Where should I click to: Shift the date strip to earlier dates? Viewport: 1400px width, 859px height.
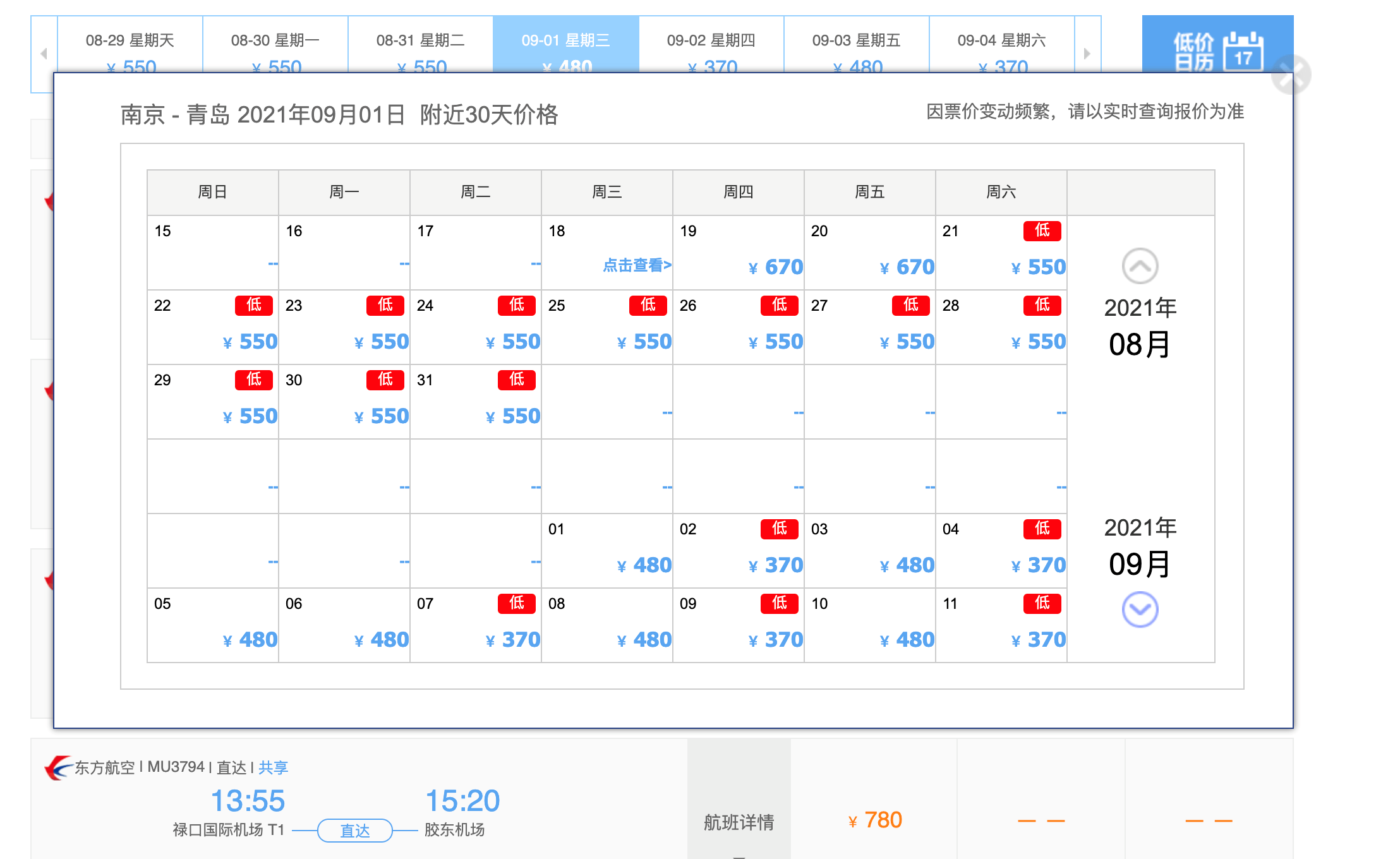(44, 54)
